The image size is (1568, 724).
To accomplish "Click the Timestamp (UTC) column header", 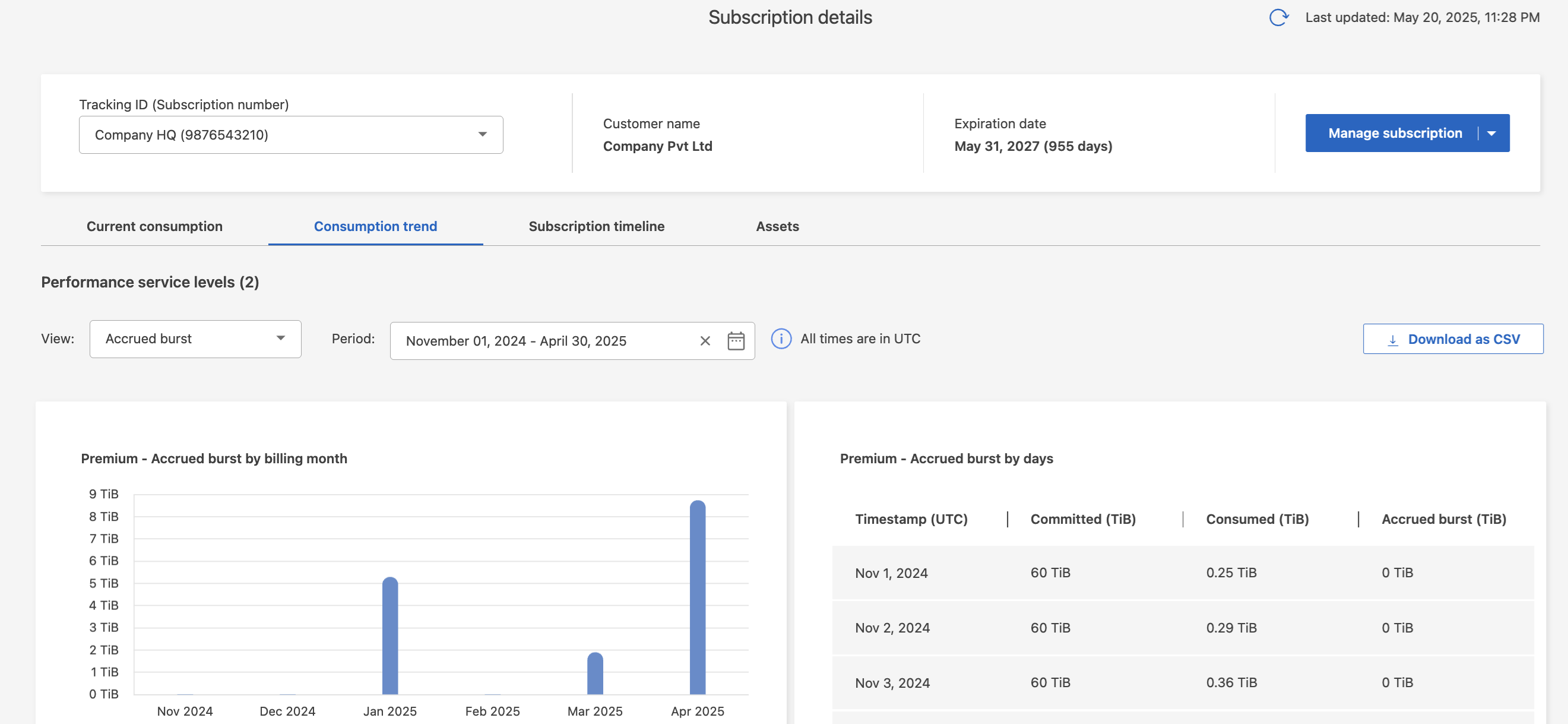I will tap(911, 519).
